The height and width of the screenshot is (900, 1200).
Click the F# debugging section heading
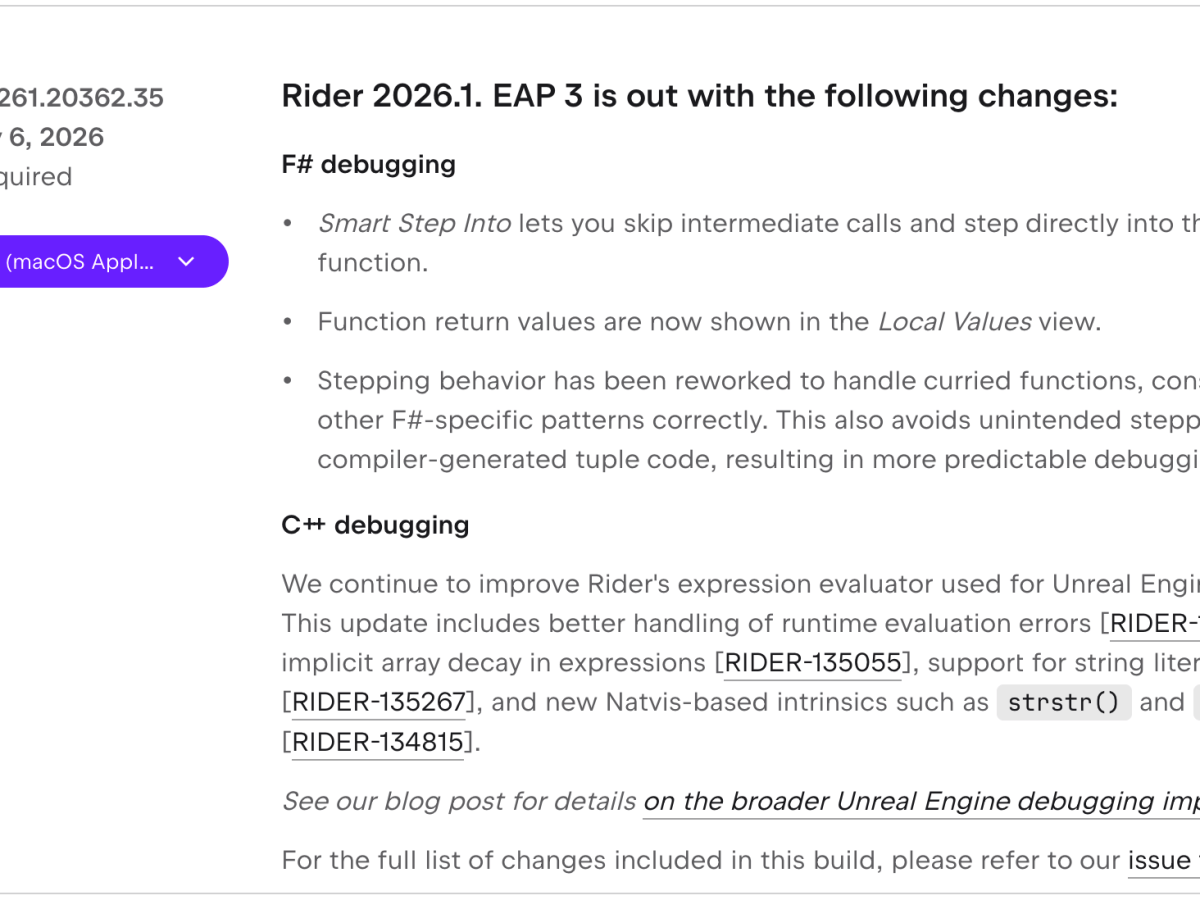coord(368,164)
